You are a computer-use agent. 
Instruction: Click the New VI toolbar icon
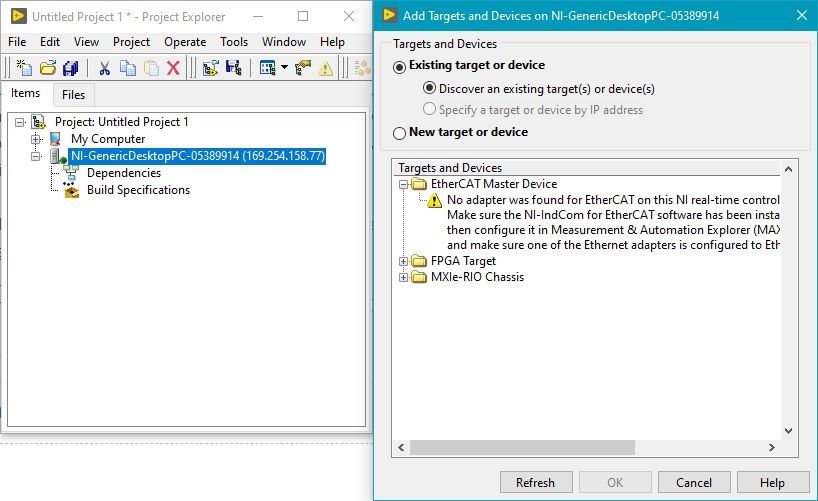pos(24,68)
